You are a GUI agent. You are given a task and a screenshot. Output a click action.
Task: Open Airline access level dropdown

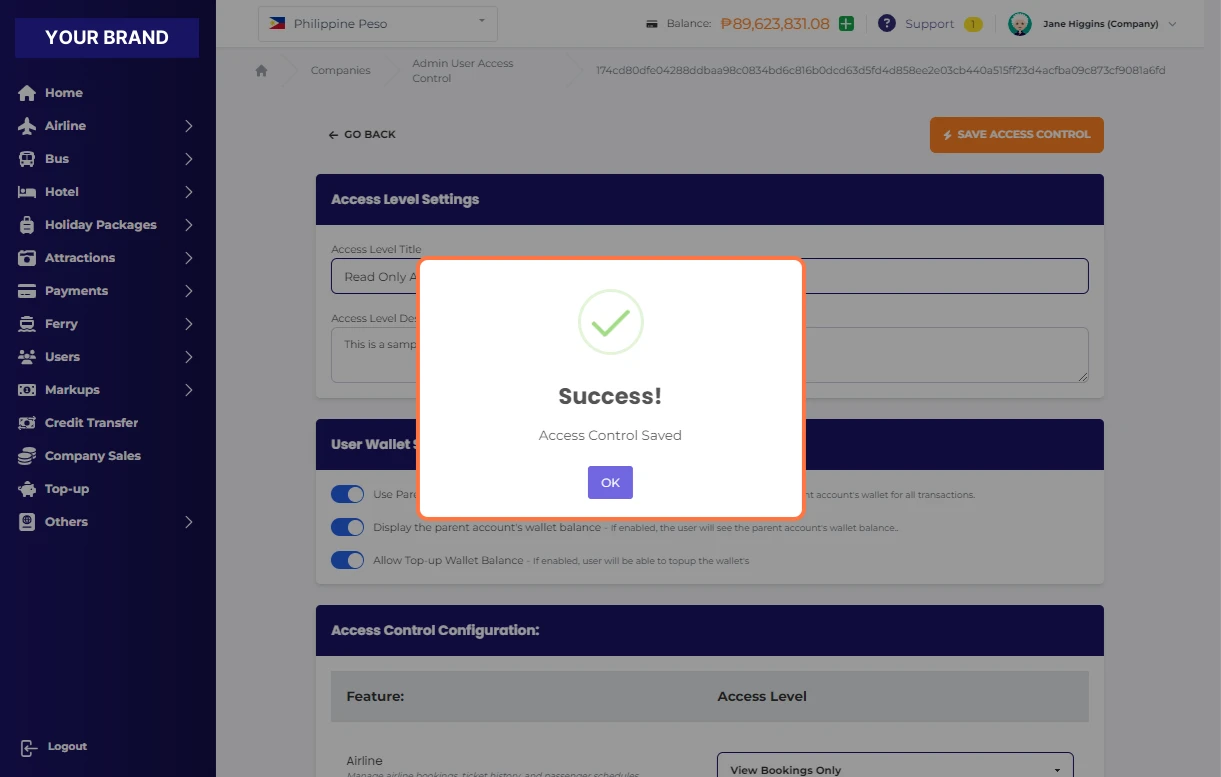[x=894, y=768]
